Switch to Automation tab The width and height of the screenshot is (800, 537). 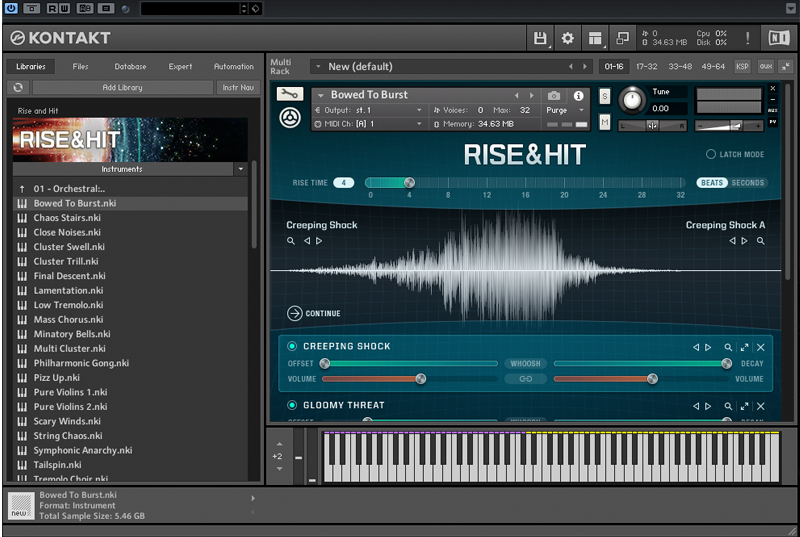pos(234,66)
